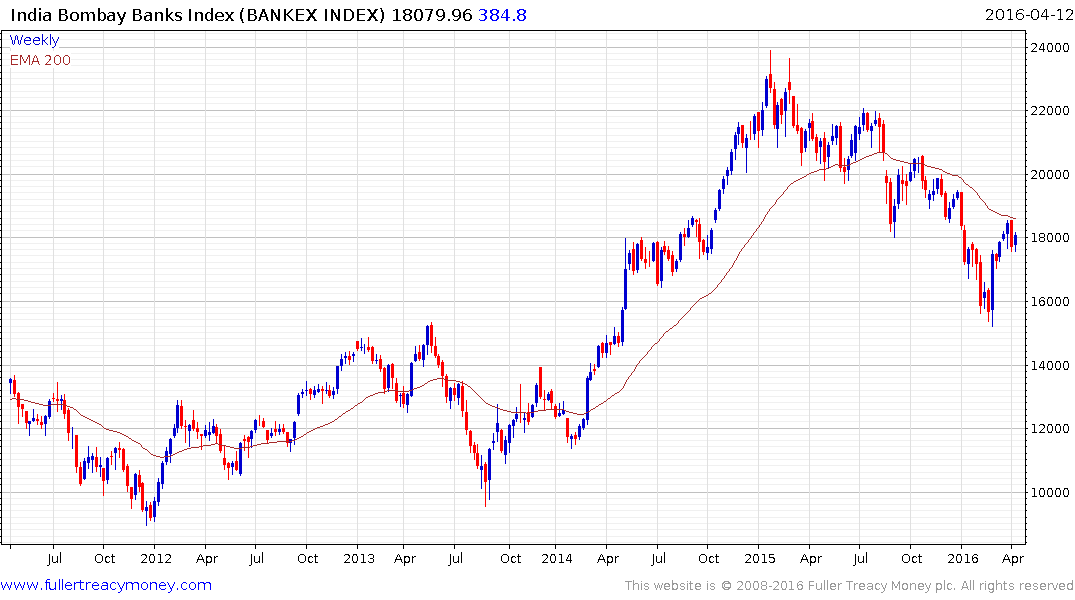Click the date 2016-04-12 in the header

[x=1028, y=15]
